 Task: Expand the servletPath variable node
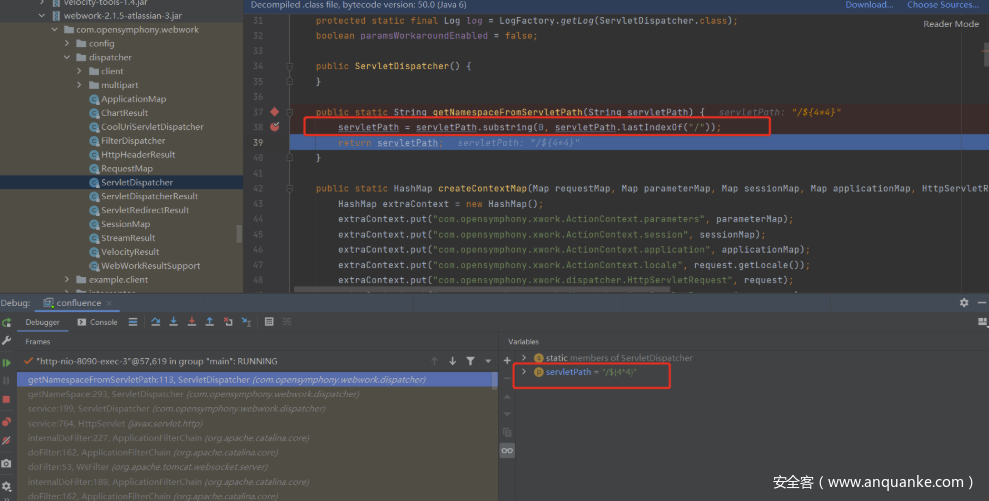point(524,372)
